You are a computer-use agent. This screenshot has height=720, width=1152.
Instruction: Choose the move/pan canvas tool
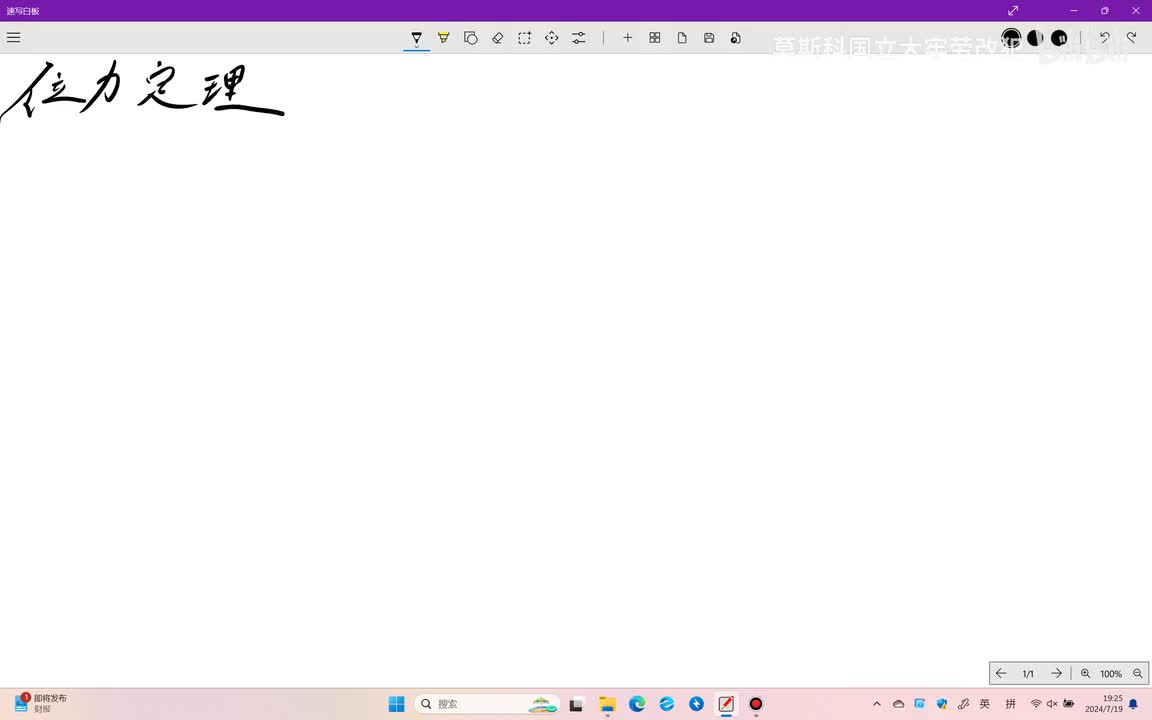(552, 37)
